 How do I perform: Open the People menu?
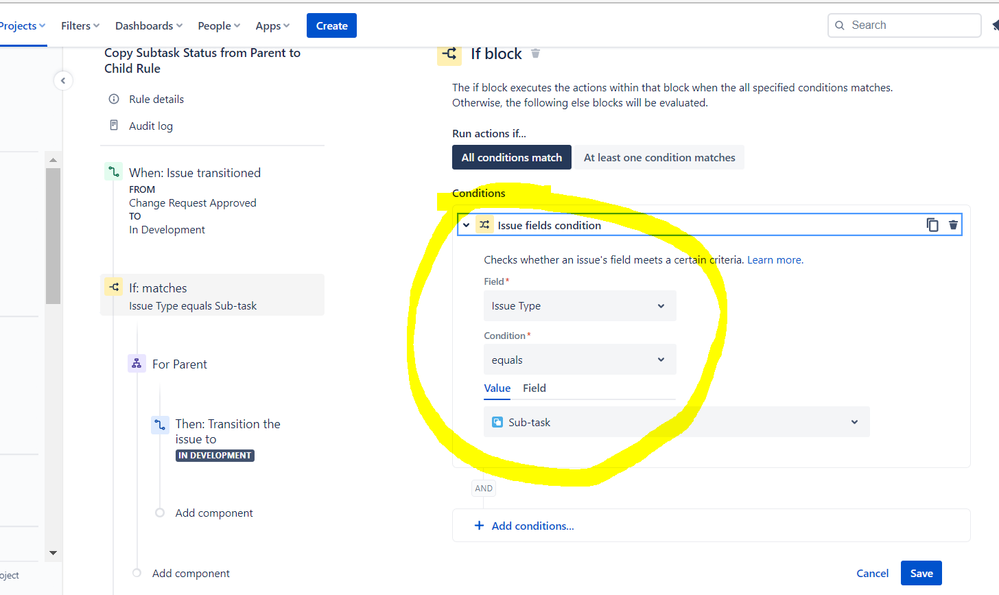(x=219, y=25)
